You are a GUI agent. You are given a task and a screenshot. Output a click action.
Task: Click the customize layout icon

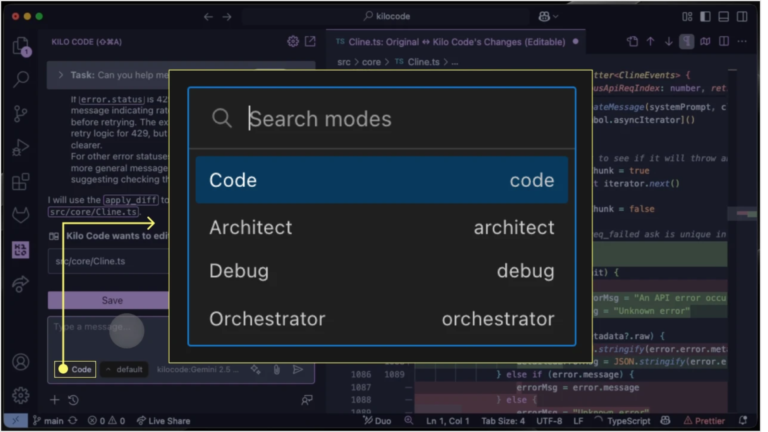click(687, 17)
